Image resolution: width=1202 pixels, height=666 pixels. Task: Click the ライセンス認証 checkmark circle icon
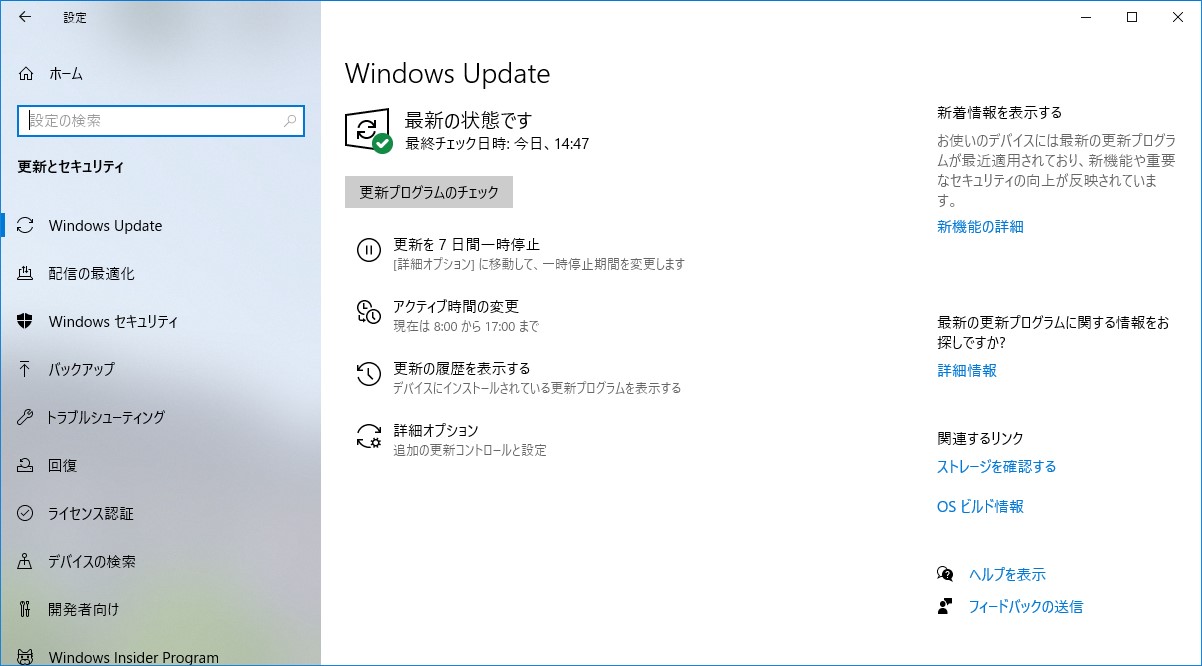[26, 513]
